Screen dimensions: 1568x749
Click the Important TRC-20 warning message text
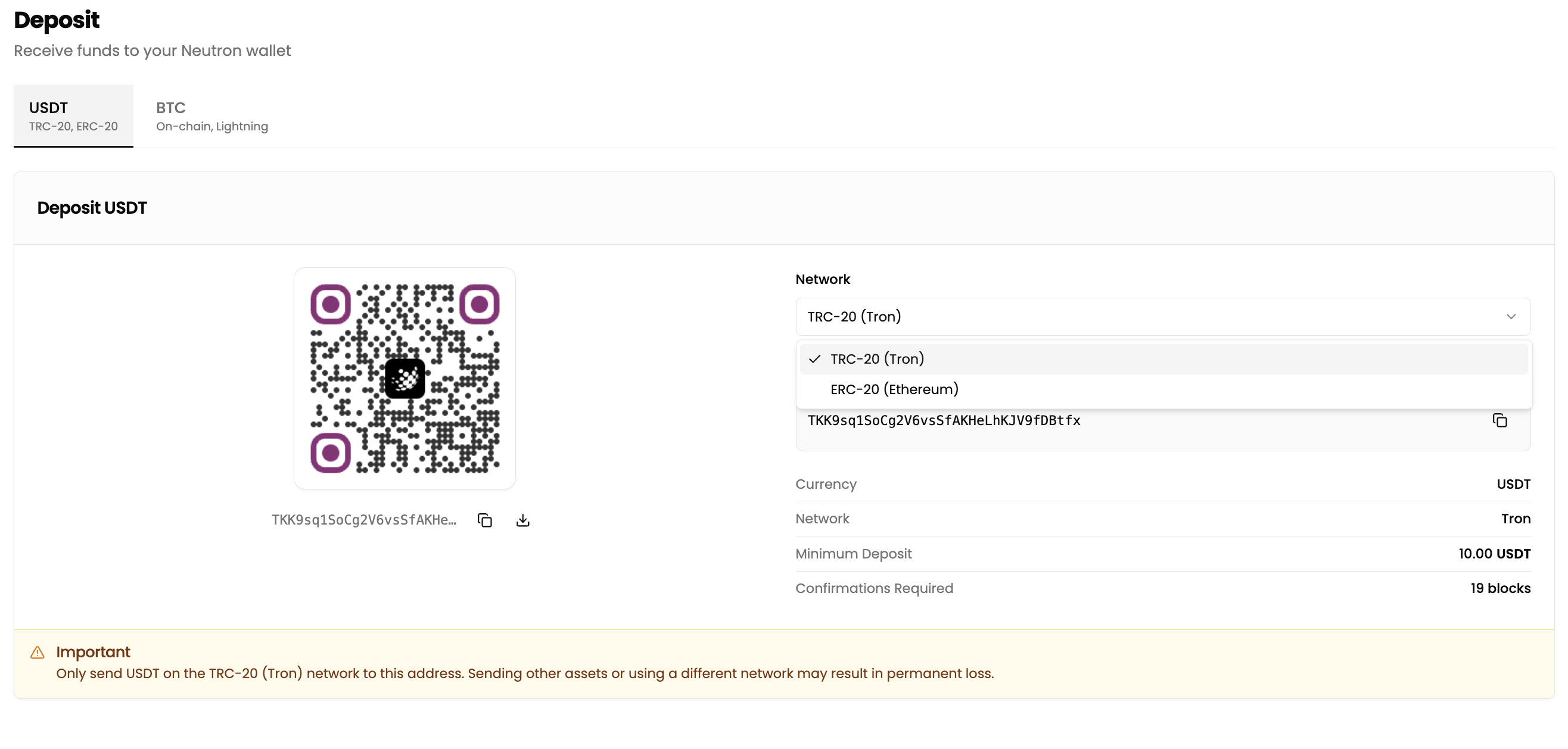click(x=524, y=673)
